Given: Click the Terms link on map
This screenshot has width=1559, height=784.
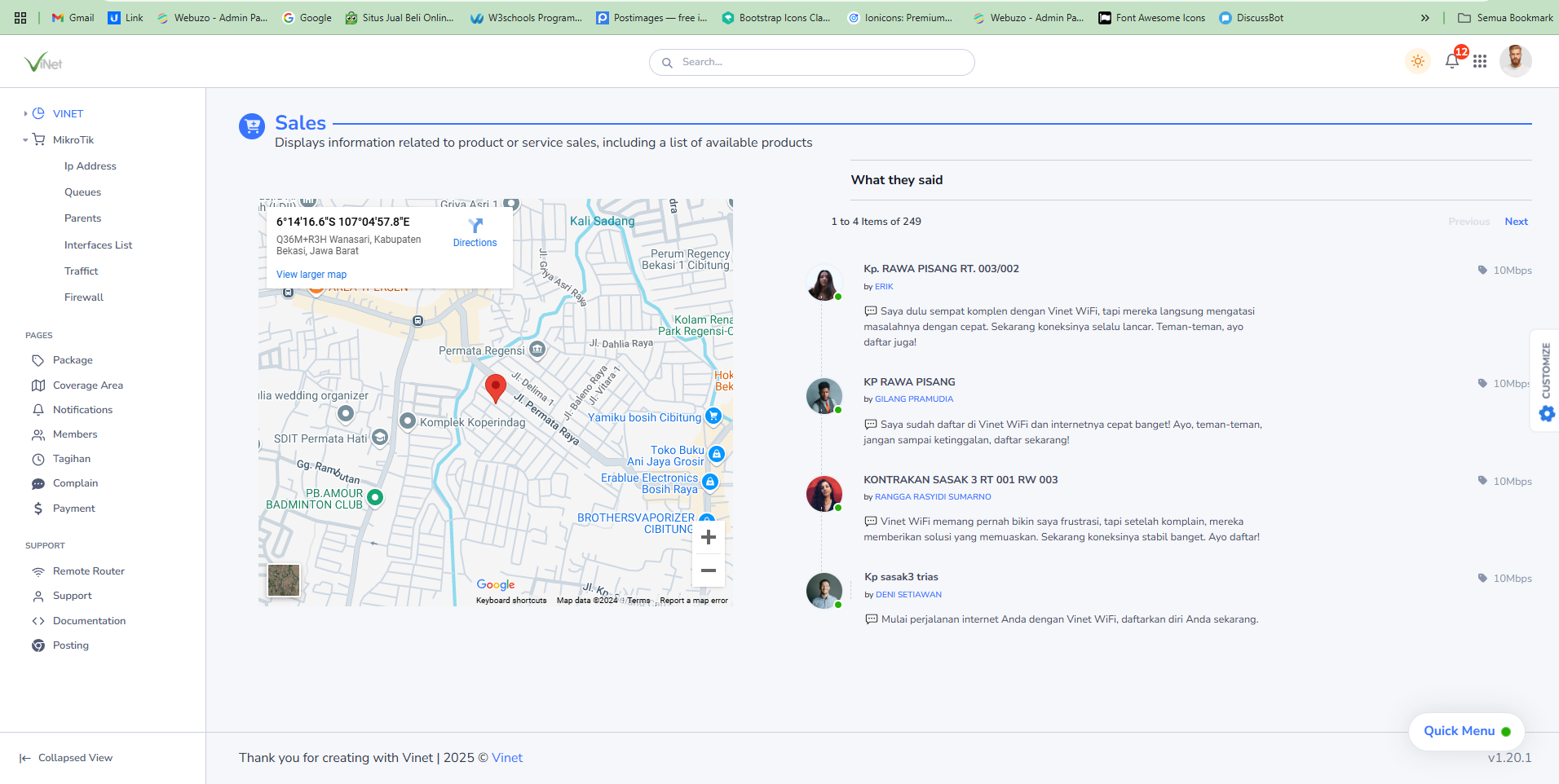Looking at the screenshot, I should (x=638, y=601).
